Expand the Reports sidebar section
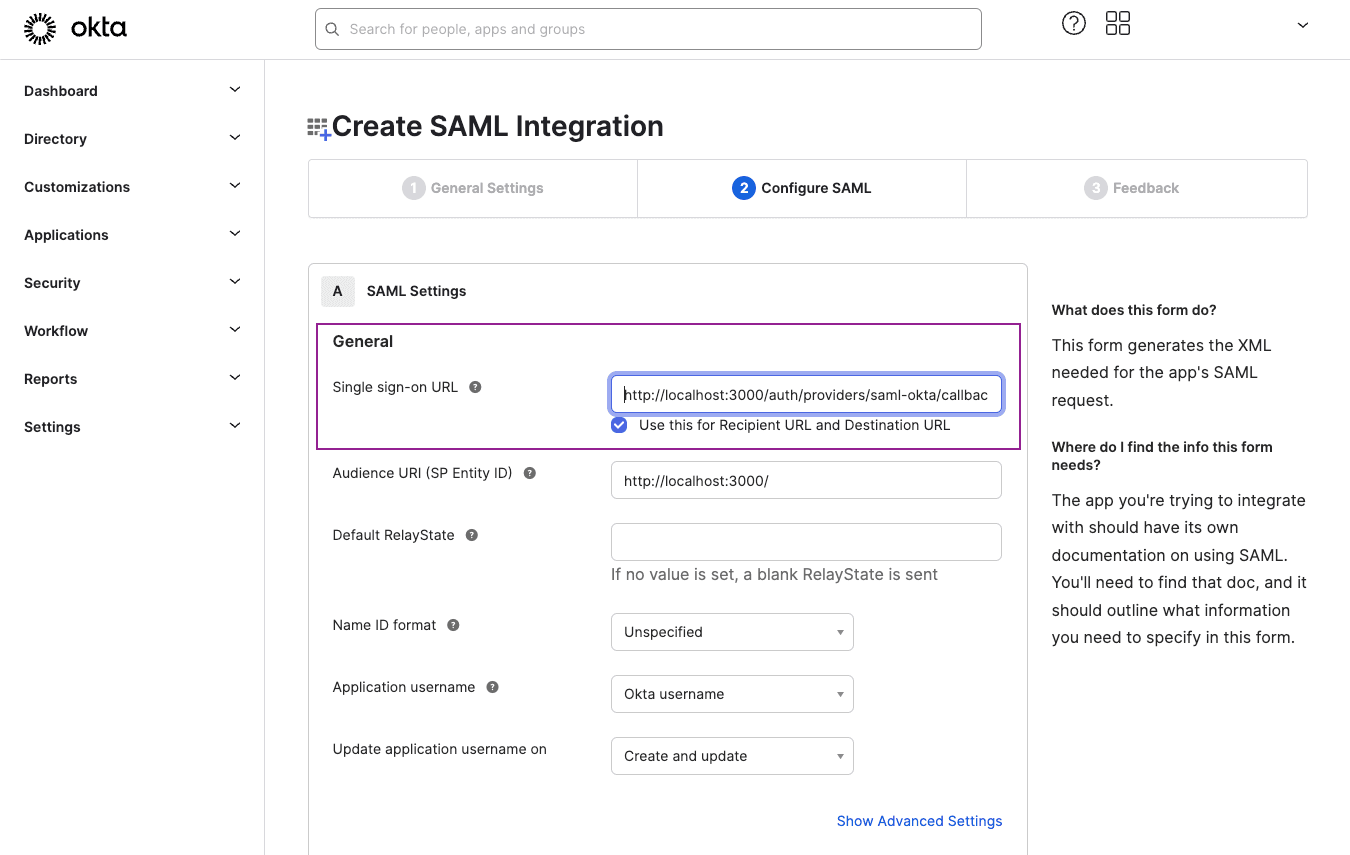The width and height of the screenshot is (1350, 855). (132, 378)
